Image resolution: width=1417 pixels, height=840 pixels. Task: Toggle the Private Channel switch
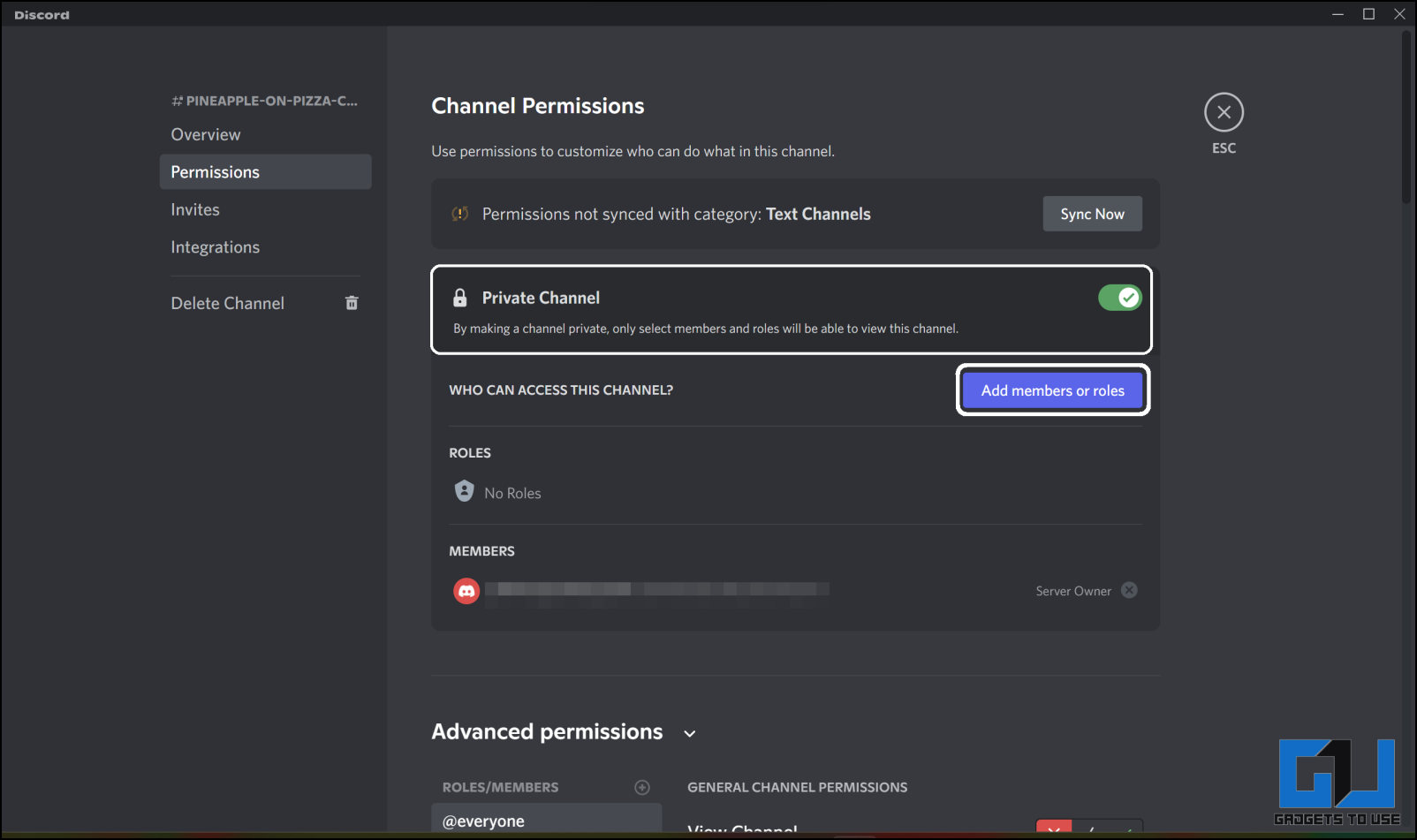[1119, 298]
